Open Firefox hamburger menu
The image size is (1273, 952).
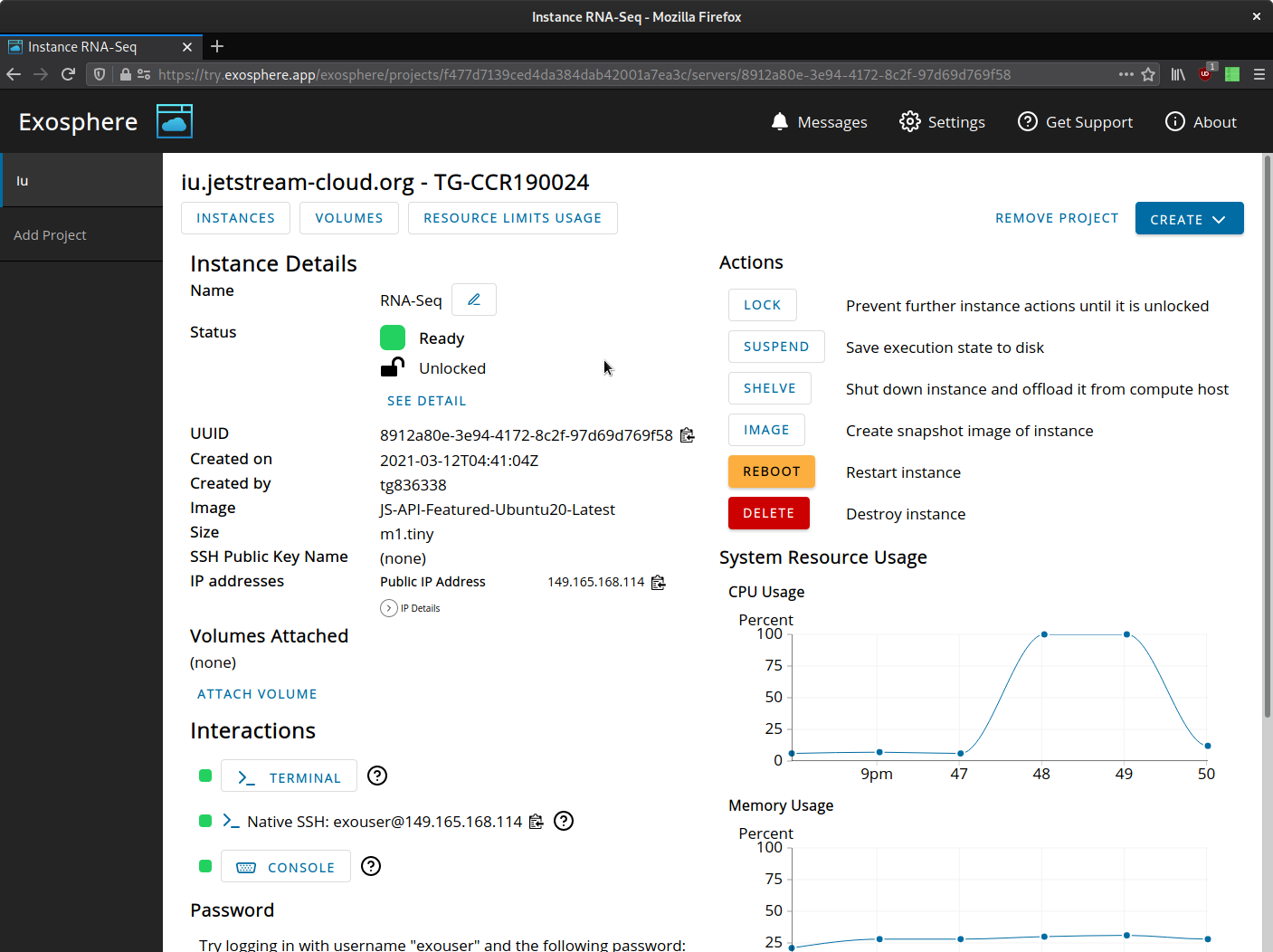click(x=1259, y=74)
